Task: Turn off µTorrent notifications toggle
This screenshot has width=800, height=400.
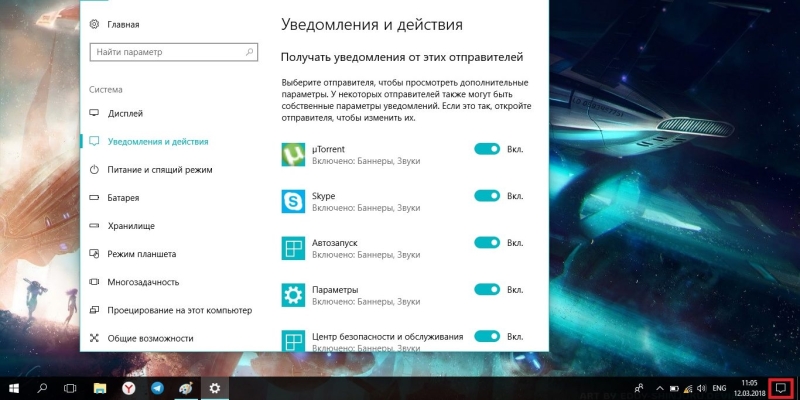Action: pos(487,149)
